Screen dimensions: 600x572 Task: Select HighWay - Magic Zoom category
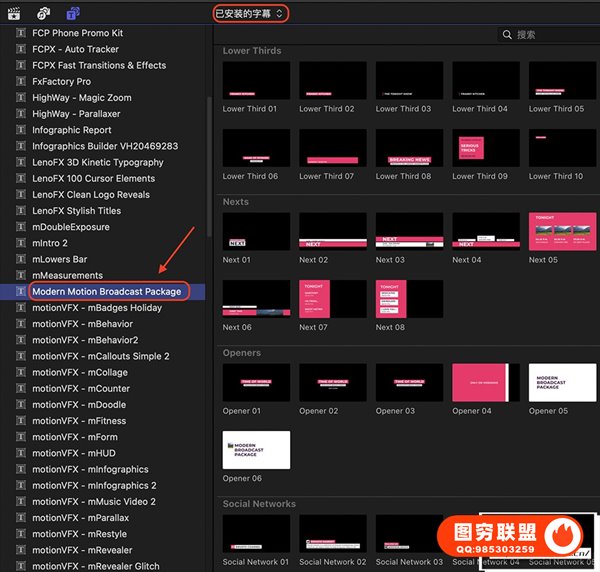click(x=81, y=97)
